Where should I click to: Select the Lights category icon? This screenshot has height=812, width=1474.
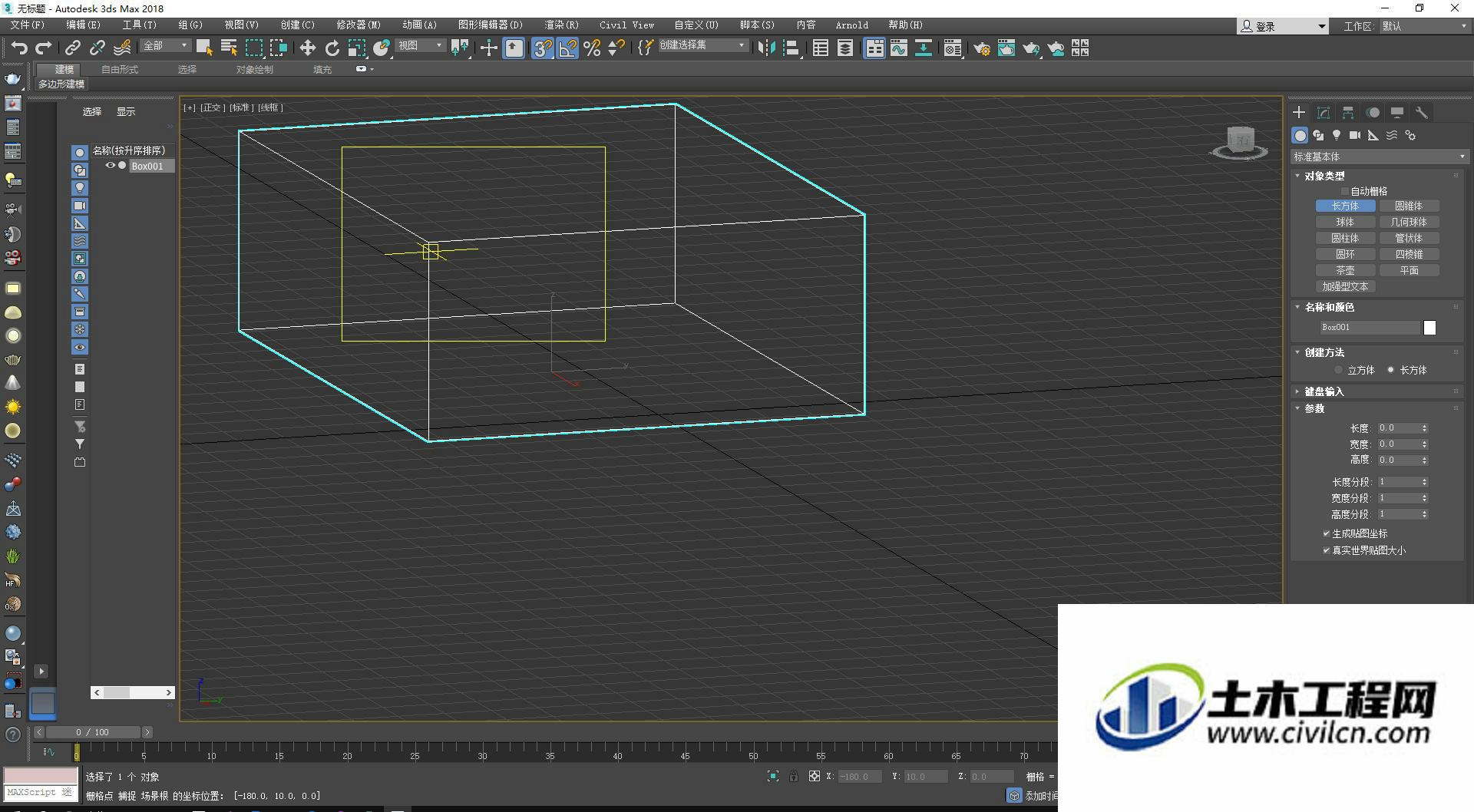1337,135
